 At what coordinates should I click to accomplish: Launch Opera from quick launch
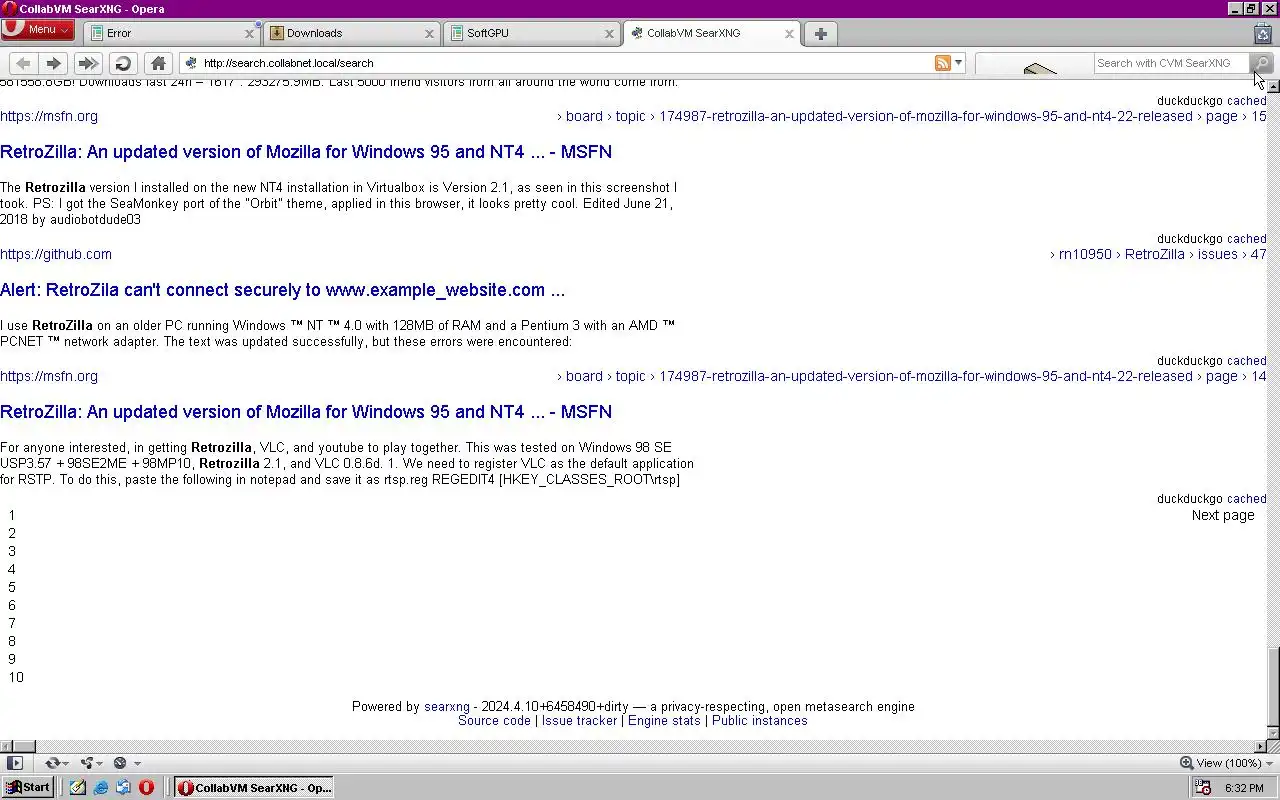point(146,787)
